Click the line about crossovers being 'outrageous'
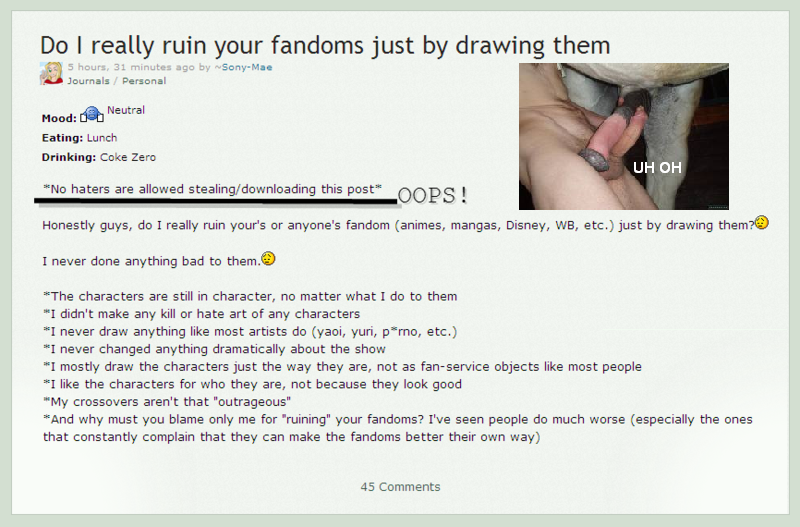800x527 pixels. pyautogui.click(x=167, y=402)
